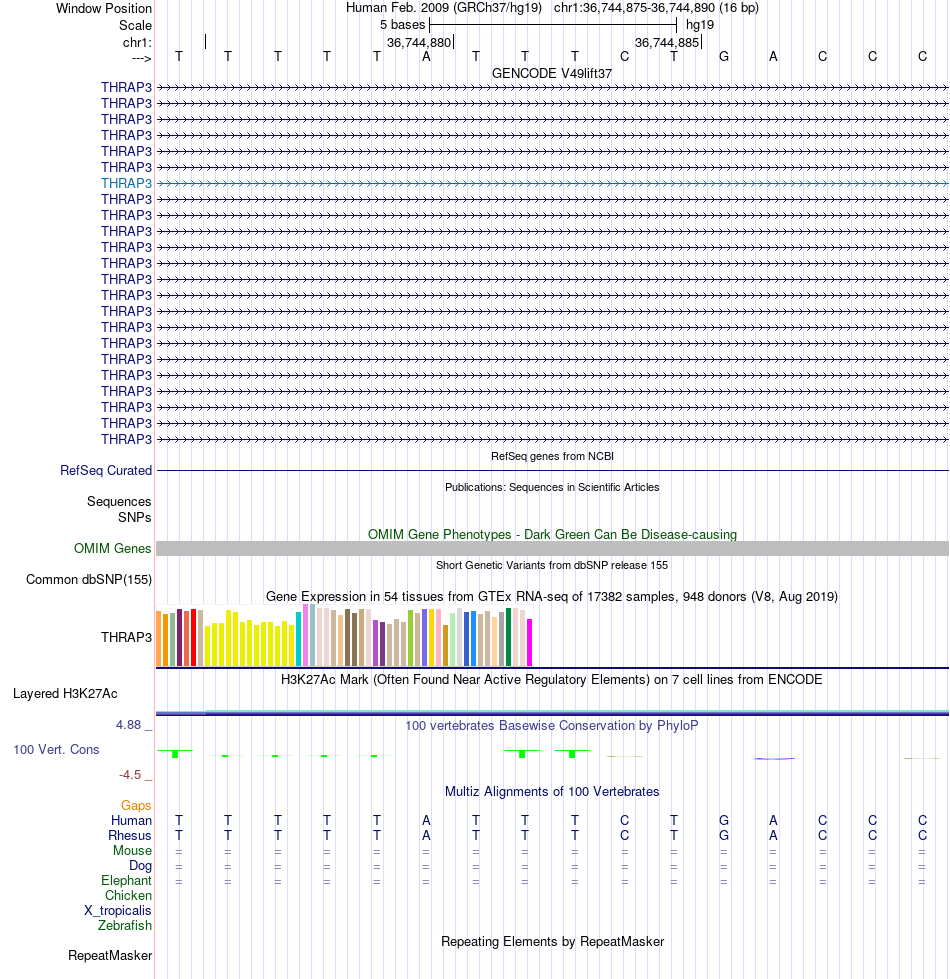Click Multiz Alignments of 100 Vertebrates title
This screenshot has height=979, width=950.
(552, 791)
